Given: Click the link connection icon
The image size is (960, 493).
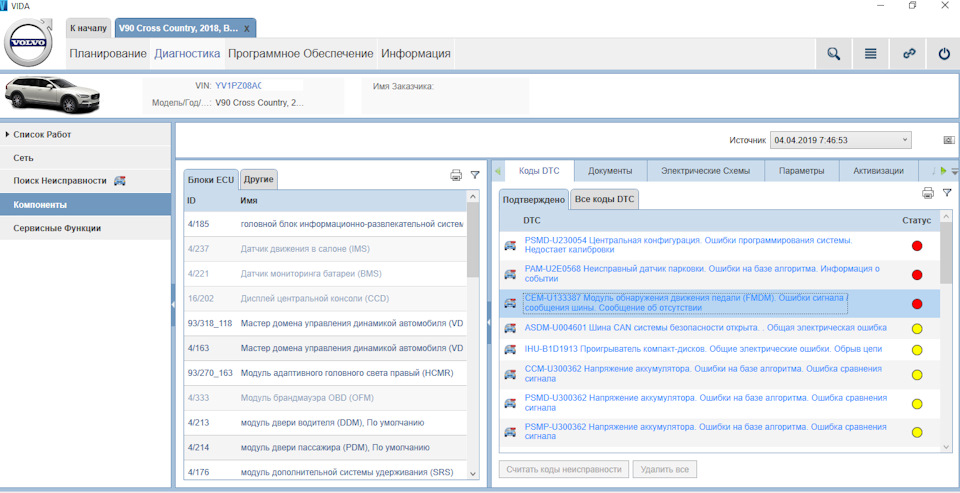Looking at the screenshot, I should [909, 54].
